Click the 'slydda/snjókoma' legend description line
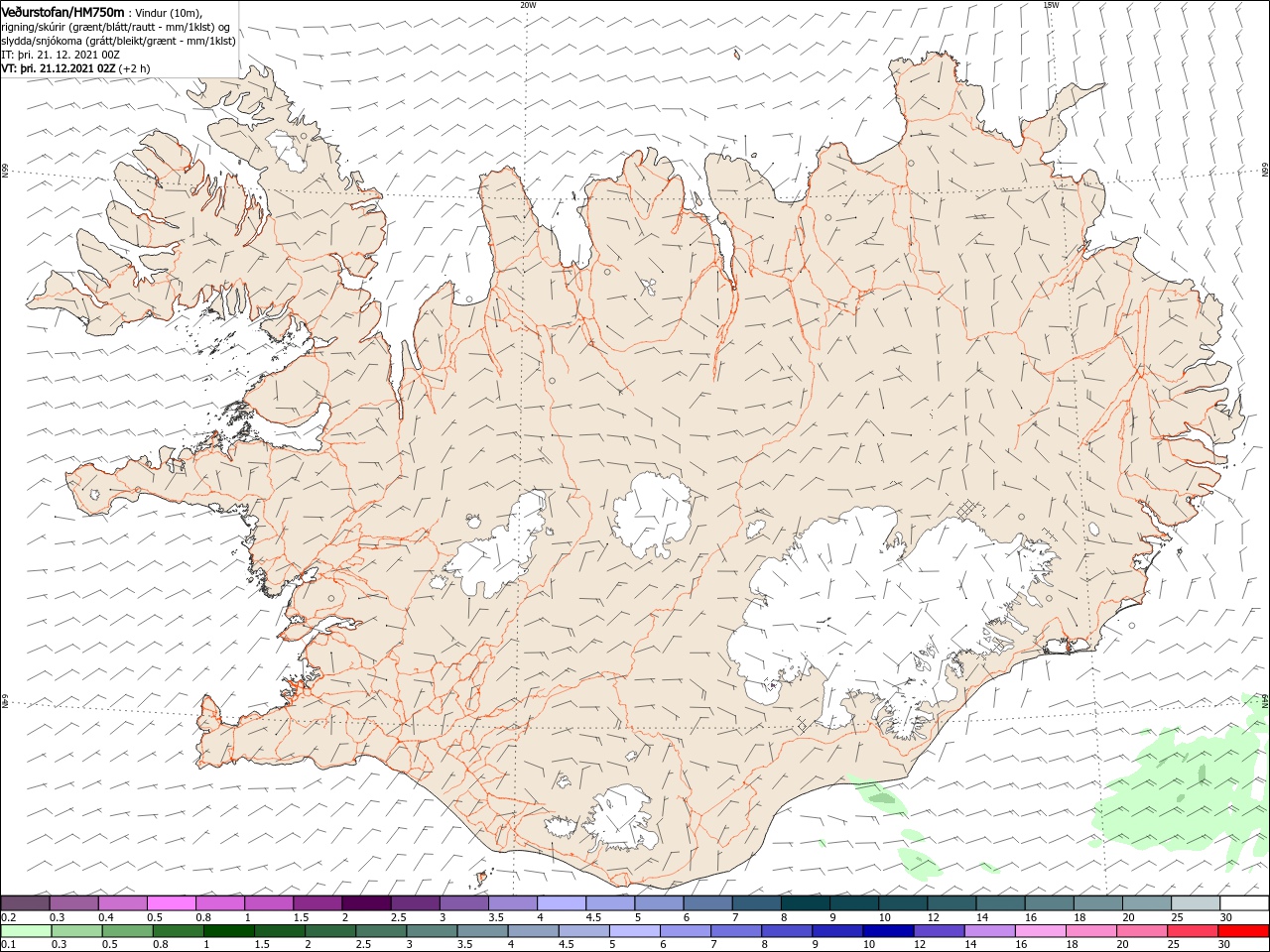1270x952 pixels. (119, 41)
